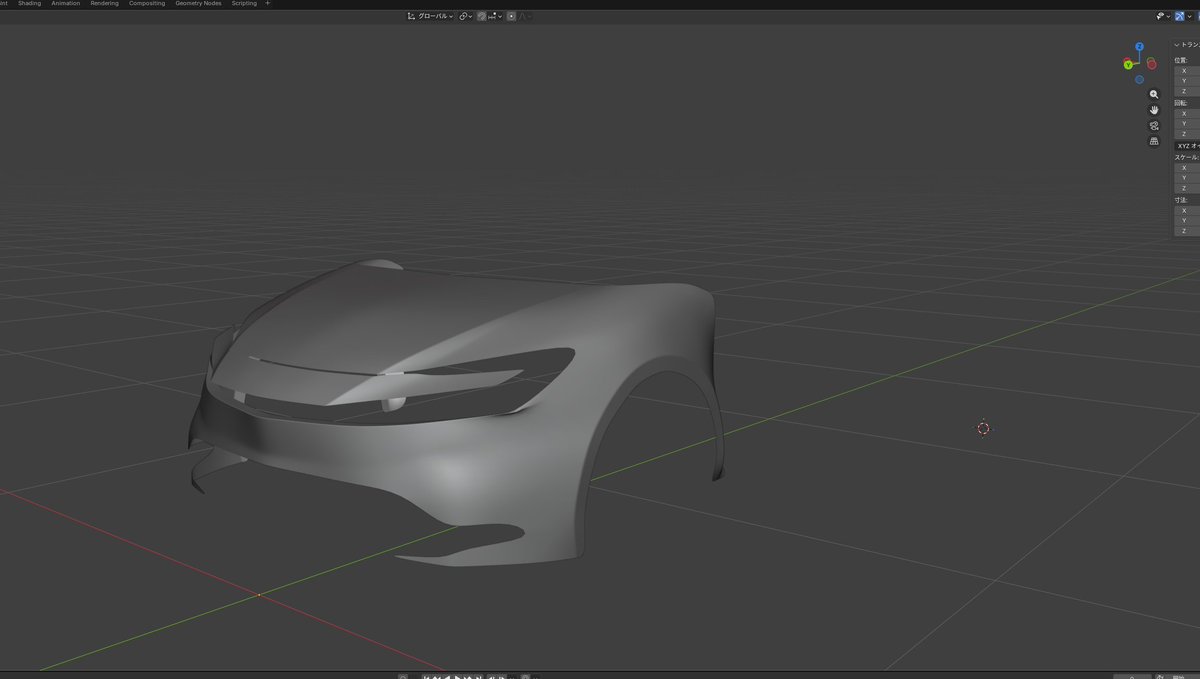Viewport: 1200px width, 679px height.
Task: Snap view to the negative Z axis
Action: click(1139, 79)
